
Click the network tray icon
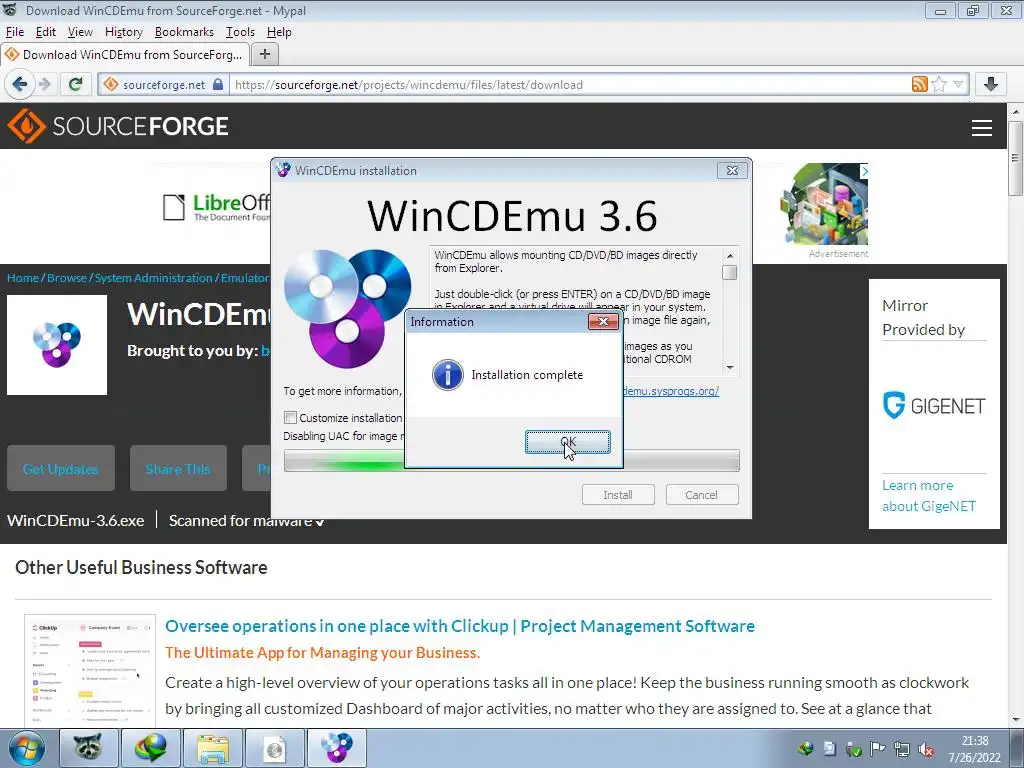(x=902, y=749)
